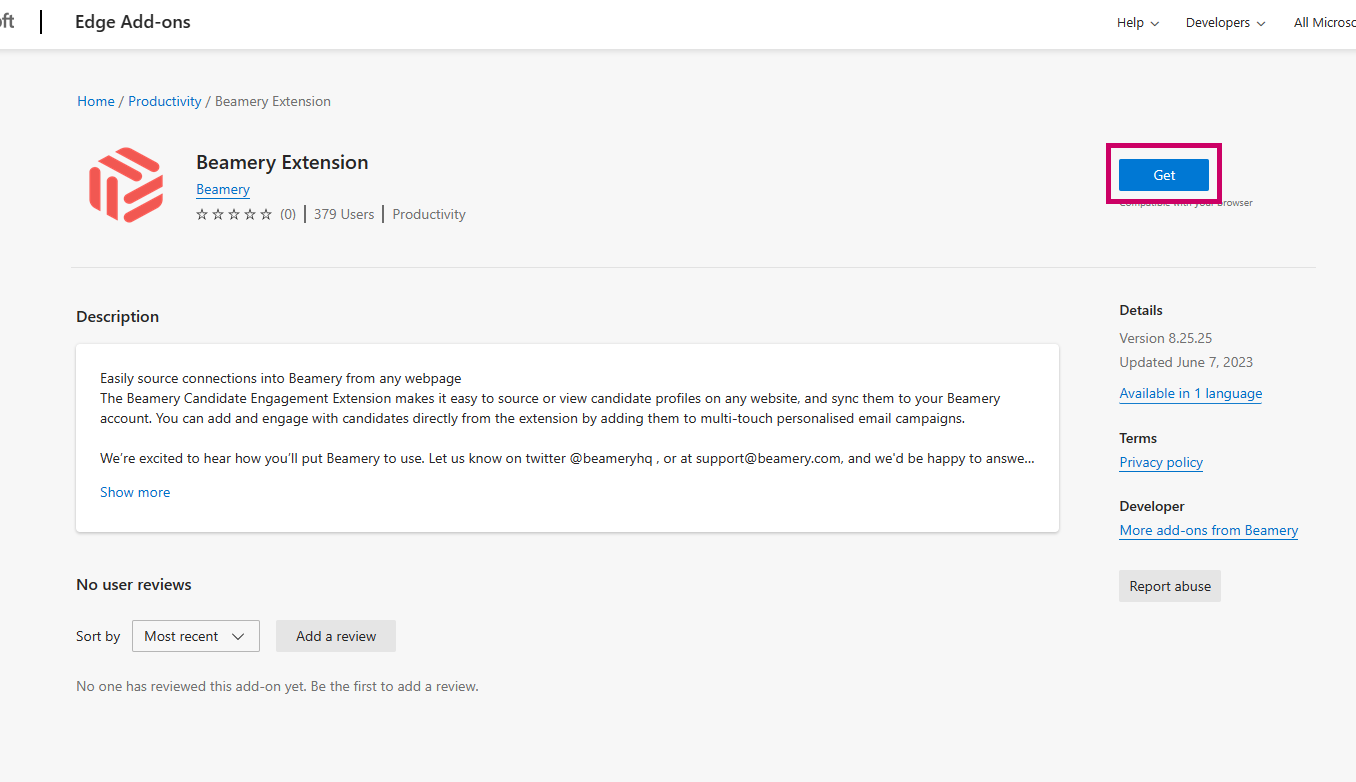
Task: Click the Get button
Action: click(1164, 175)
